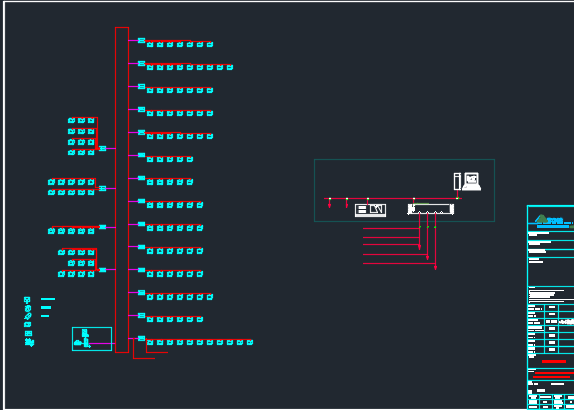Select the white network switch device
Image resolution: width=574 pixels, height=410 pixels.
click(x=431, y=209)
